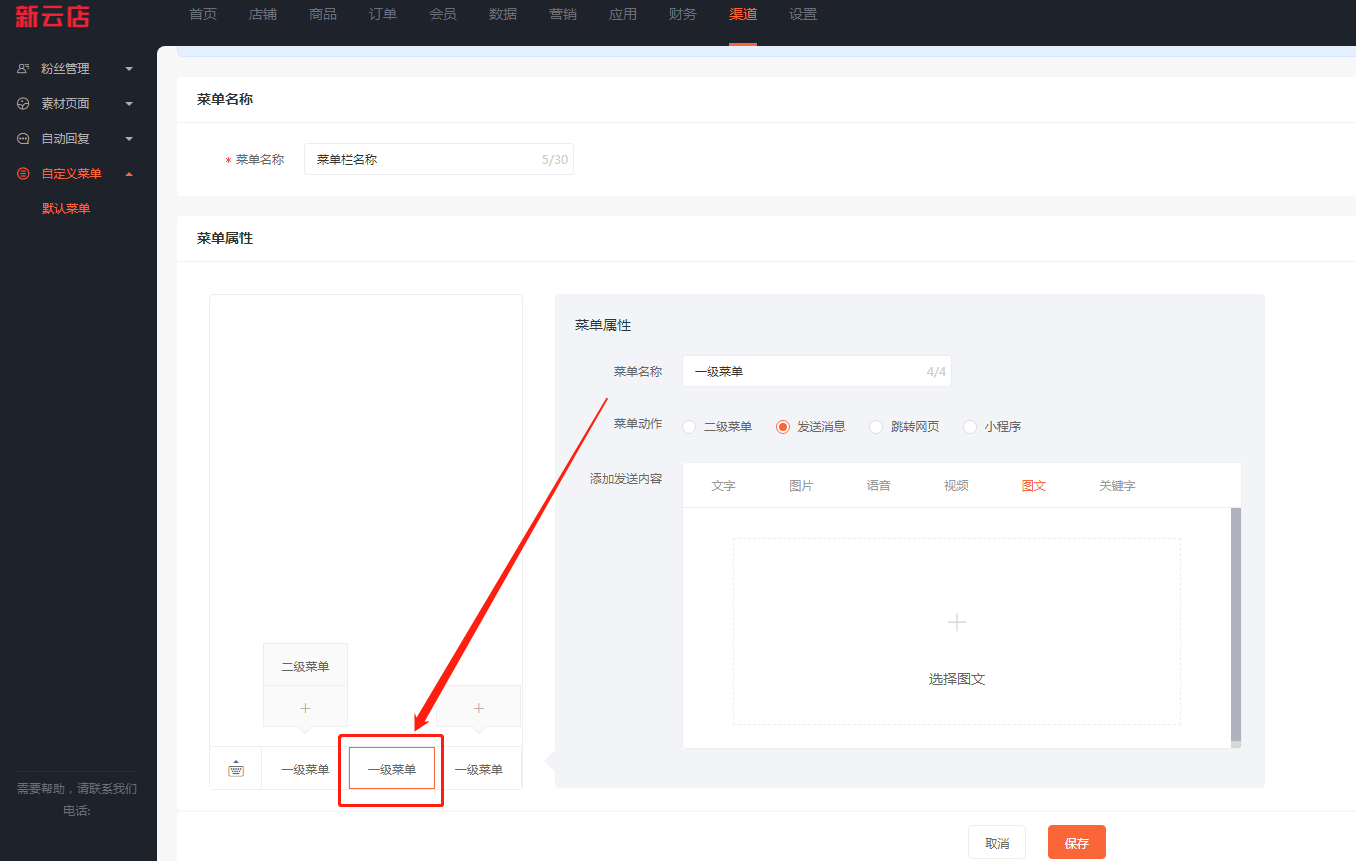1356x861 pixels.
Task: Select the 二级菜单 radio option
Action: pos(689,427)
